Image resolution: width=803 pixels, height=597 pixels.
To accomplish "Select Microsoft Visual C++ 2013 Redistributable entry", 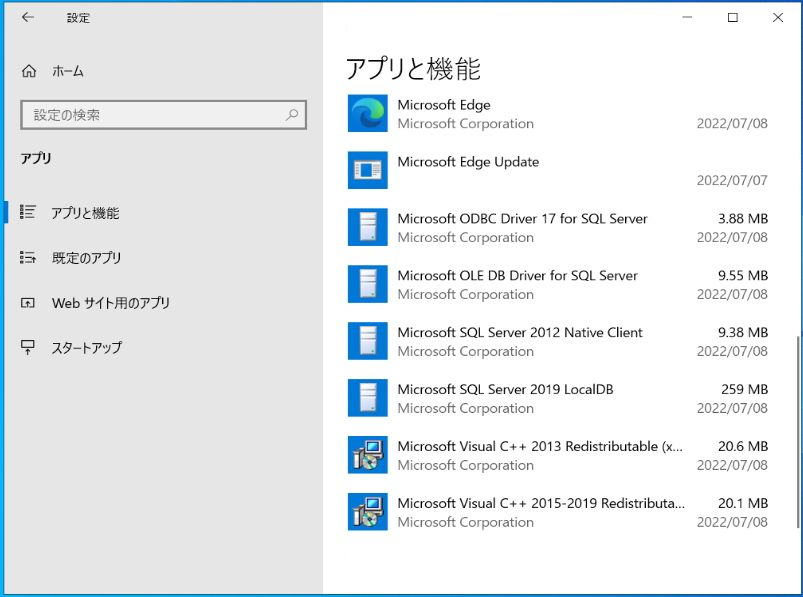I will point(540,446).
